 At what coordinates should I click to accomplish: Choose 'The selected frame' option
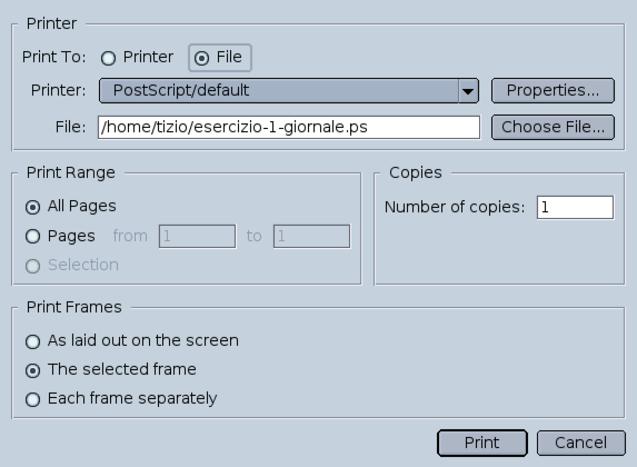coord(34,370)
